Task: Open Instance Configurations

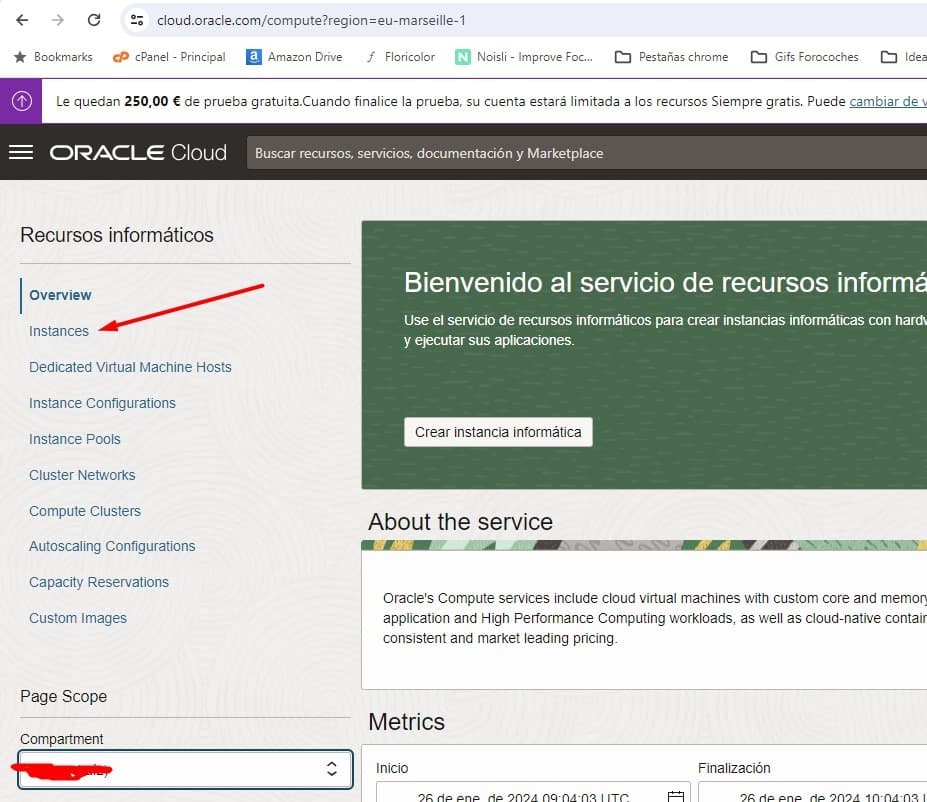Action: pos(102,403)
